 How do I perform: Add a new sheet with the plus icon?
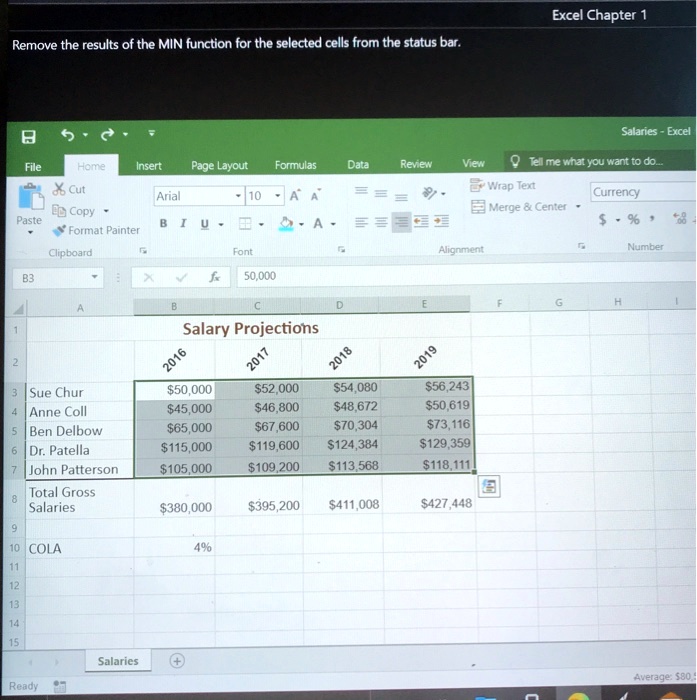coord(177,661)
